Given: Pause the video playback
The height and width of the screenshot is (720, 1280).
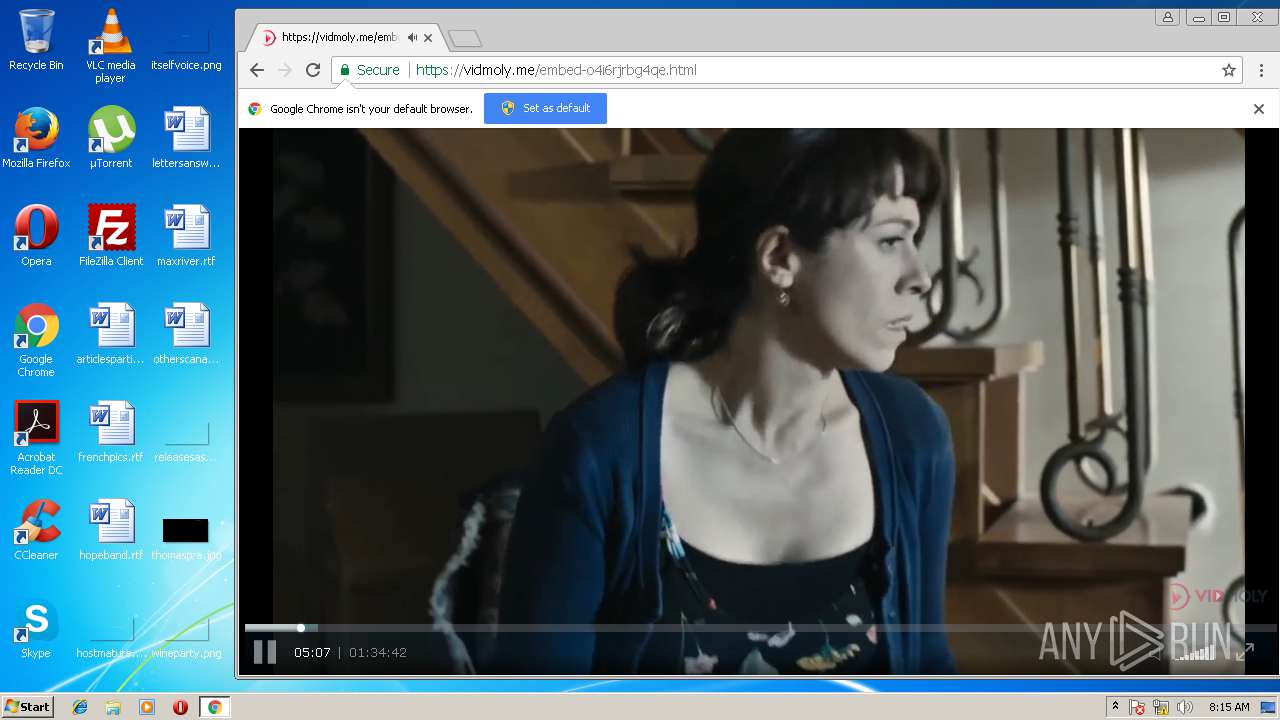Looking at the screenshot, I should pos(265,652).
